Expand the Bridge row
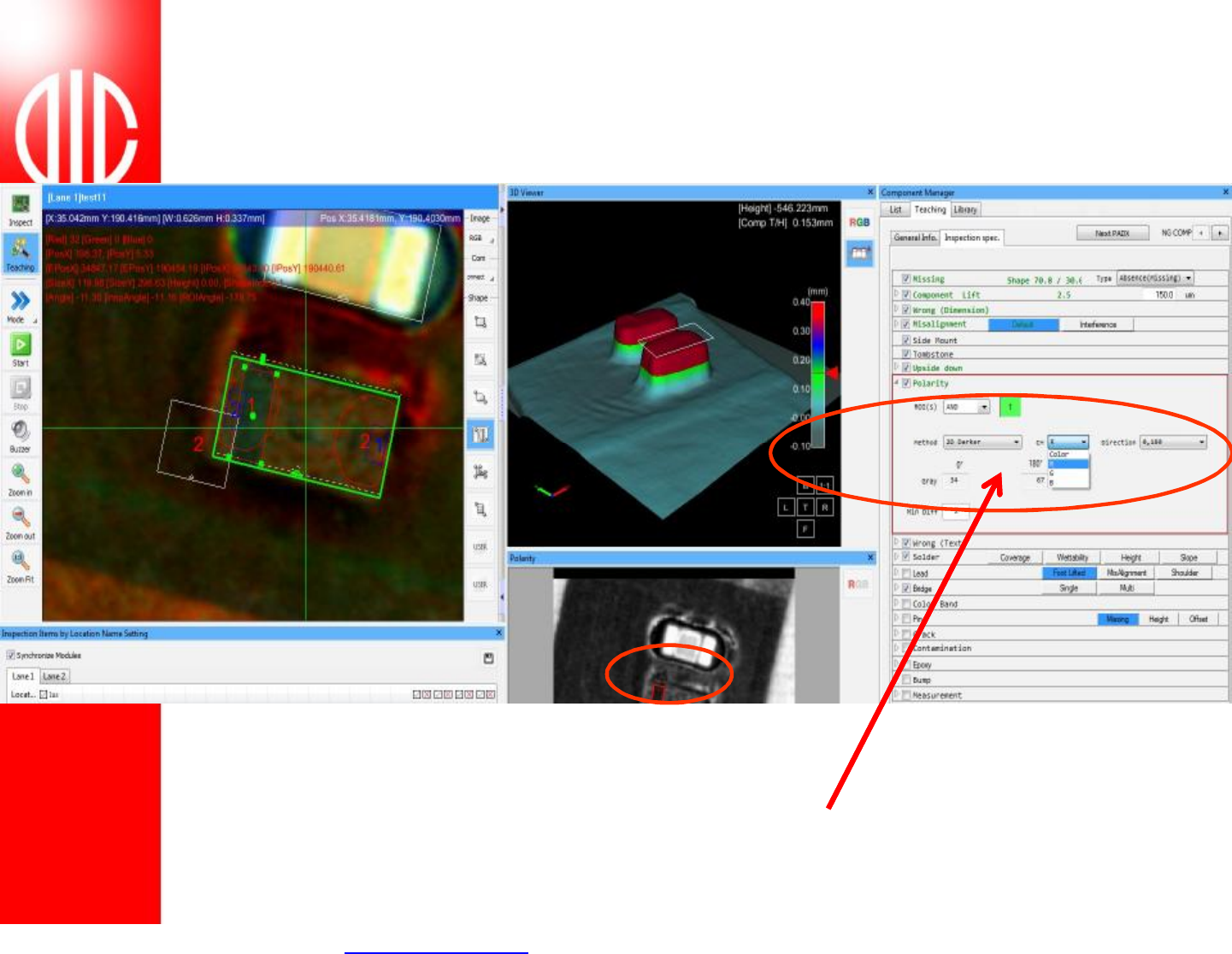 (x=897, y=588)
